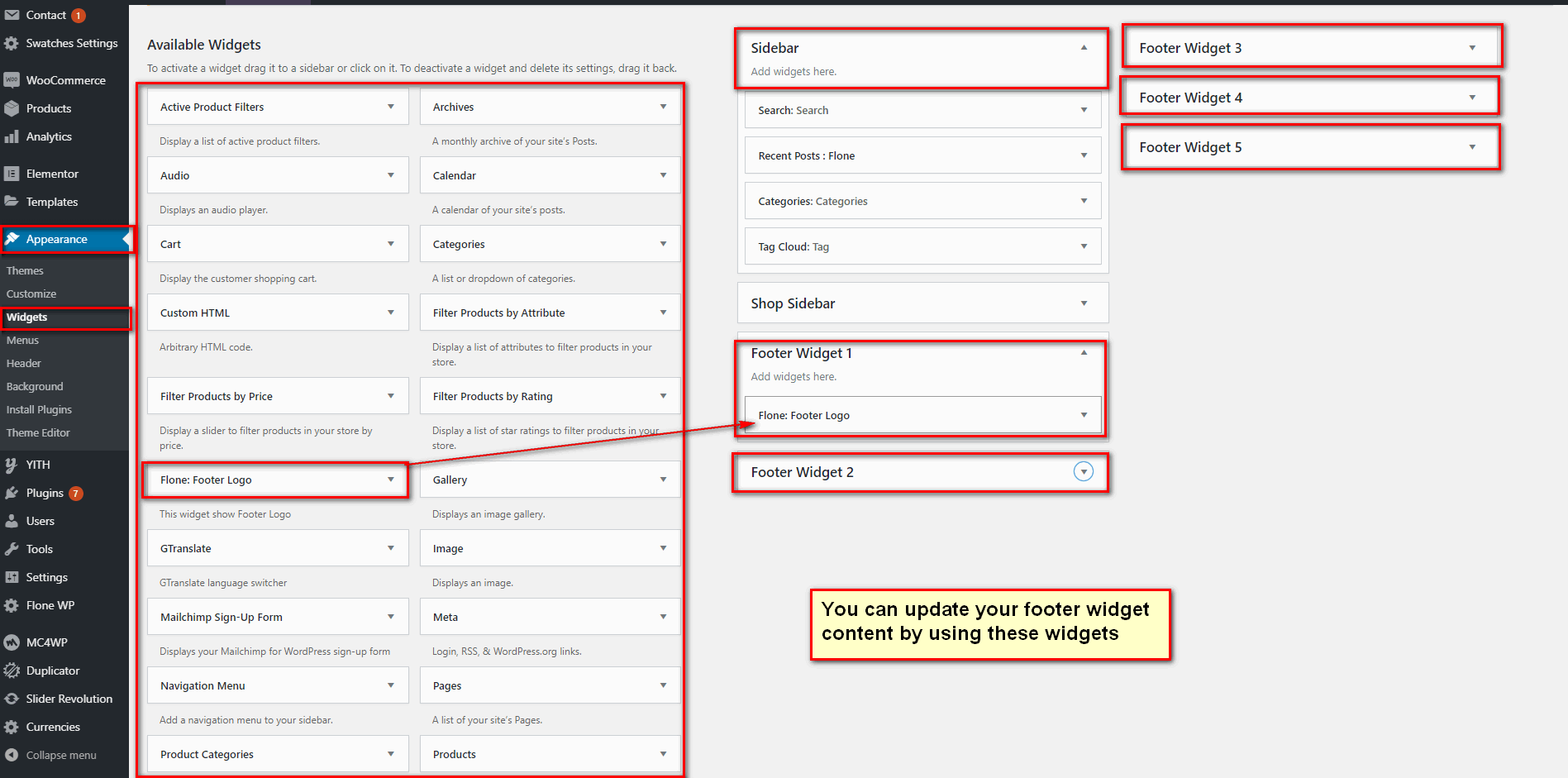Viewport: 1568px width, 778px height.
Task: Click the Settings sliders icon
Action: pyautogui.click(x=12, y=577)
